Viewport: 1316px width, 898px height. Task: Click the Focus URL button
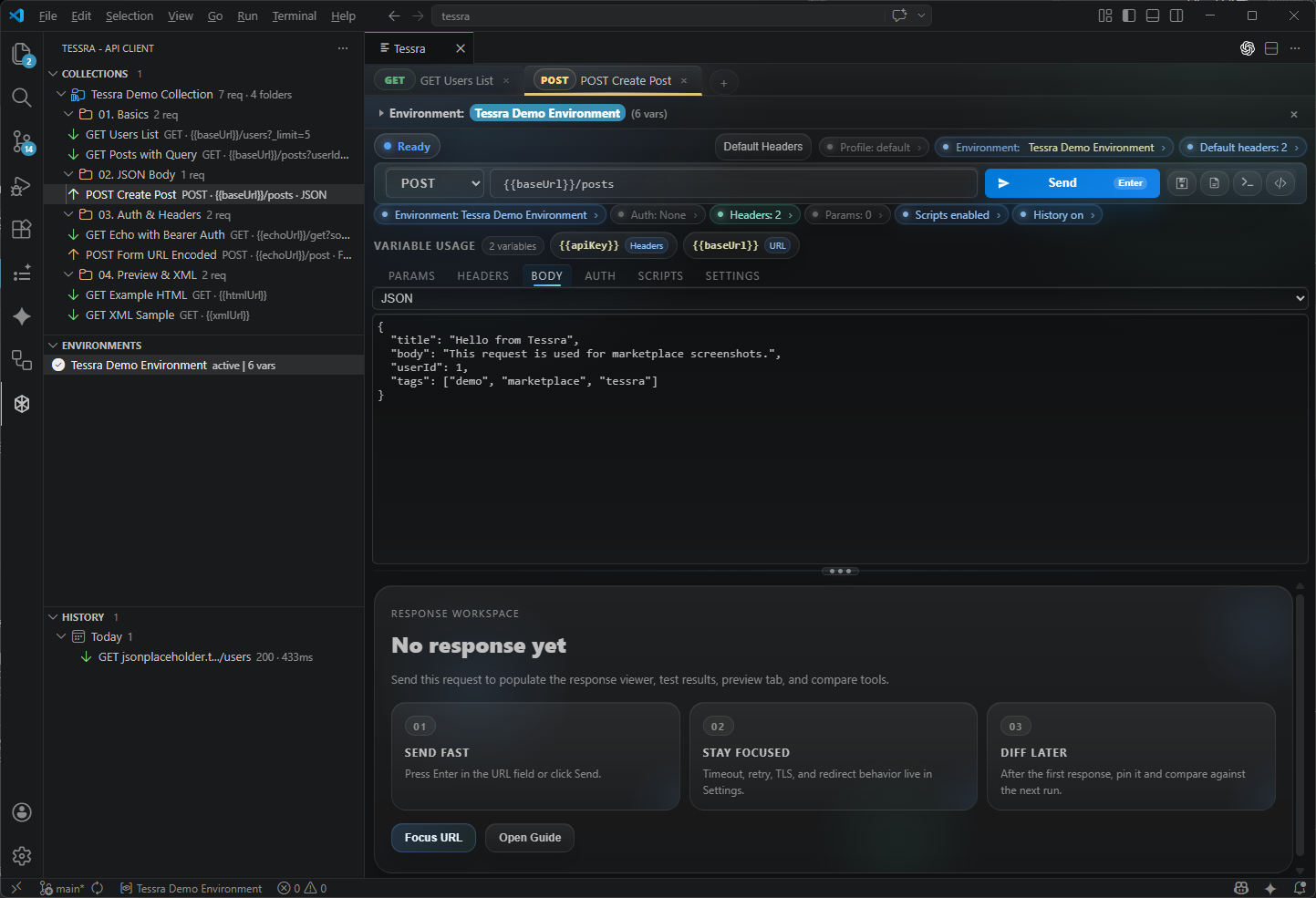pyautogui.click(x=432, y=837)
